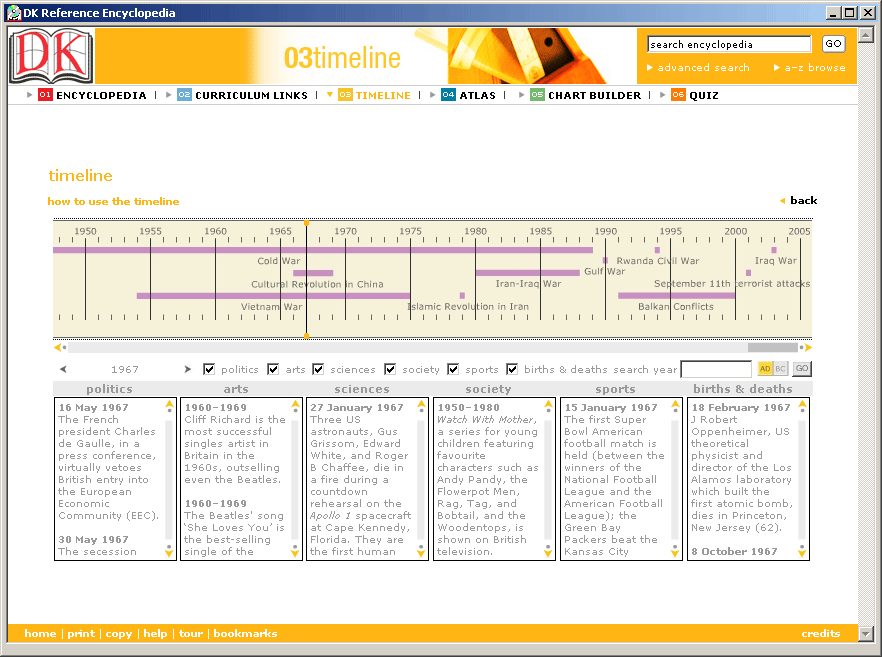Click the copy link in footer
Viewport: 882px width, 657px height.
[x=119, y=633]
